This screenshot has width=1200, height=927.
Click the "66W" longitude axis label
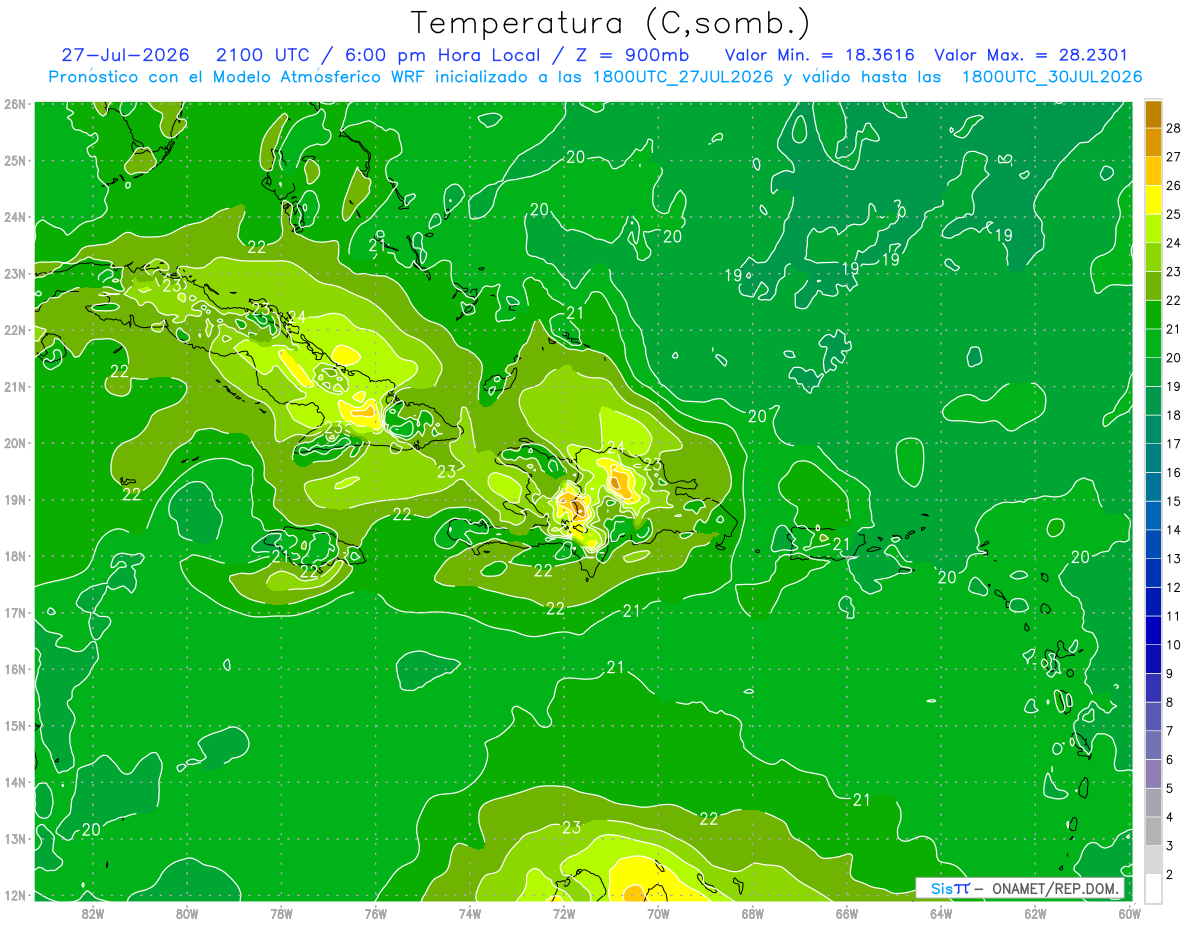coord(846,913)
